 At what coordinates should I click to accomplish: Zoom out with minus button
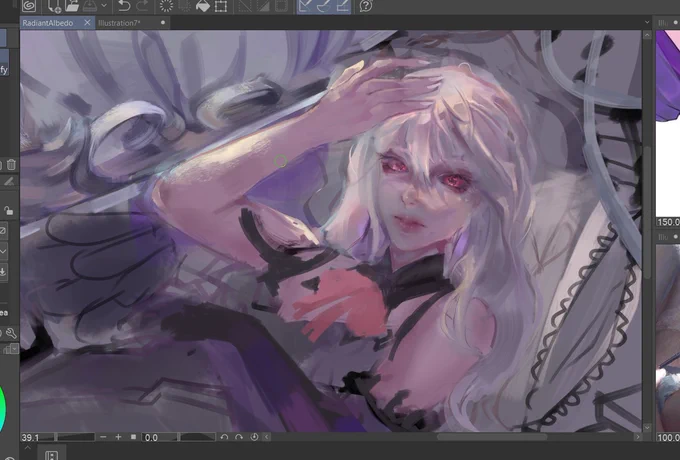click(x=103, y=437)
